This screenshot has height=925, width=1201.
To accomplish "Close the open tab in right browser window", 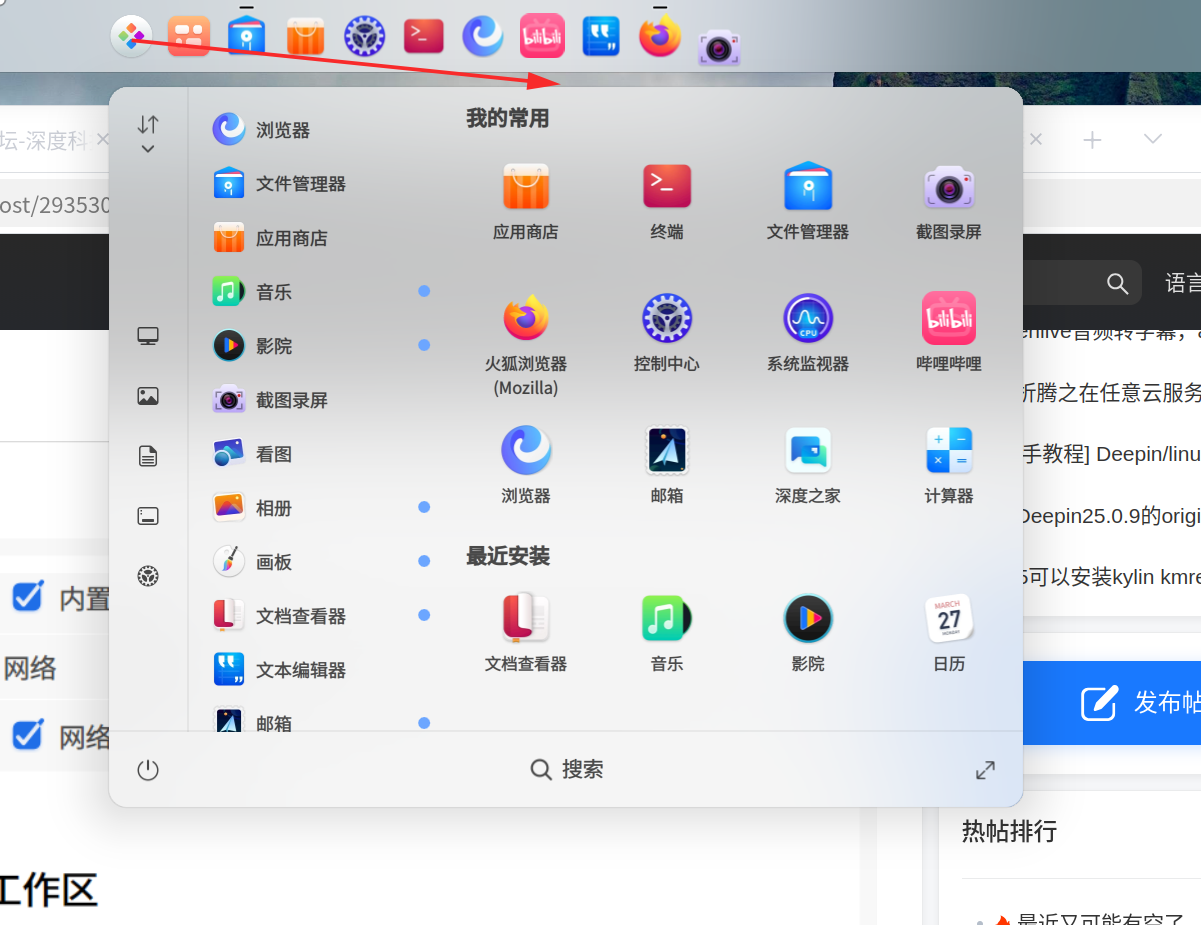I will (x=1036, y=140).
